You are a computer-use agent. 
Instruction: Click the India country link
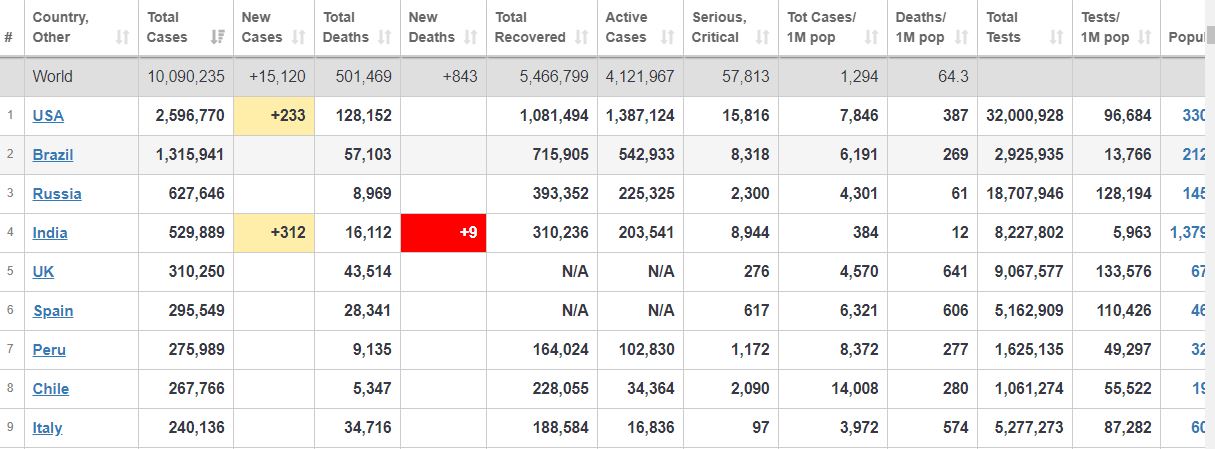(x=50, y=233)
